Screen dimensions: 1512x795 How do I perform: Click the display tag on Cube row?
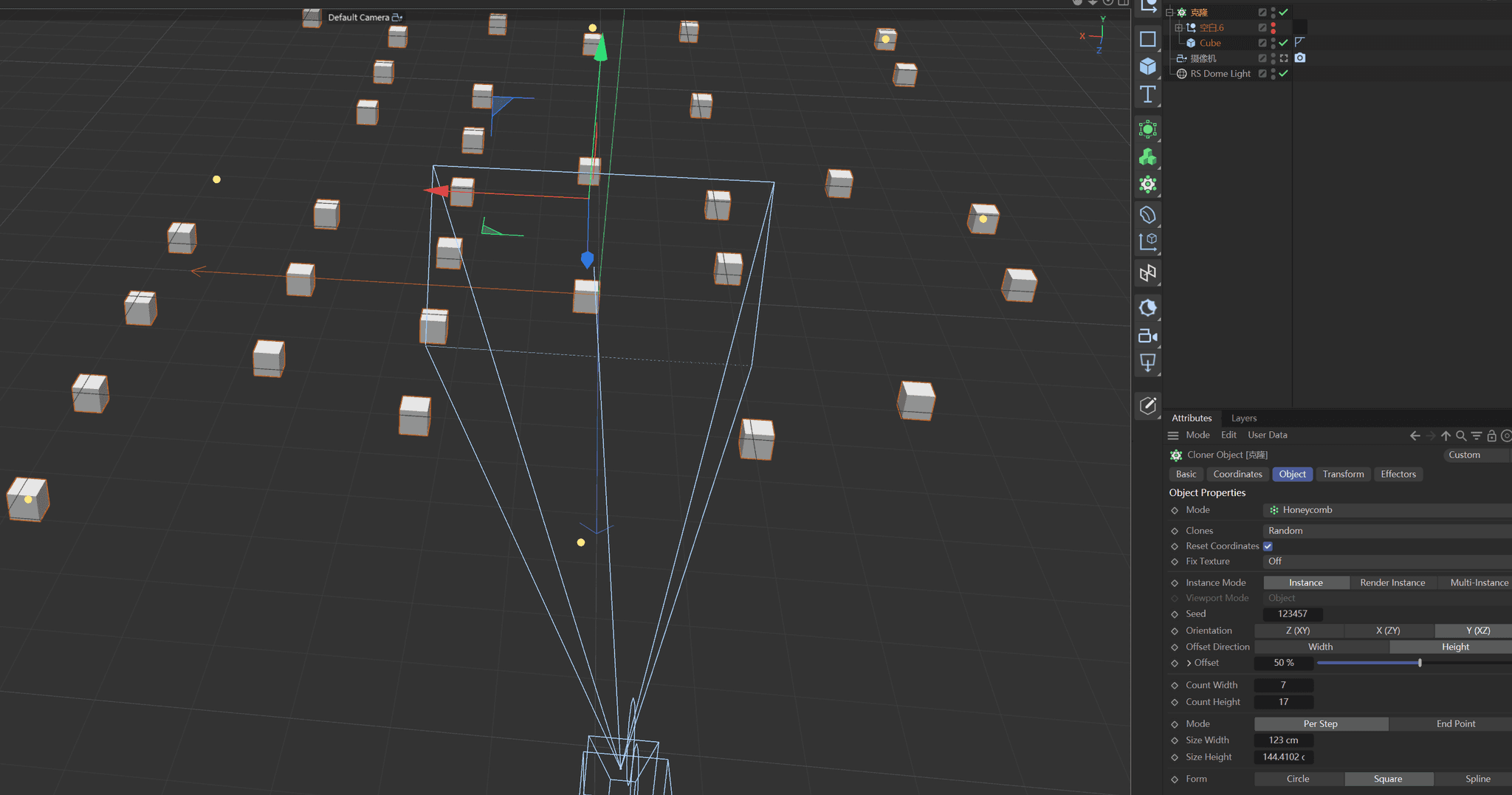tap(1300, 42)
